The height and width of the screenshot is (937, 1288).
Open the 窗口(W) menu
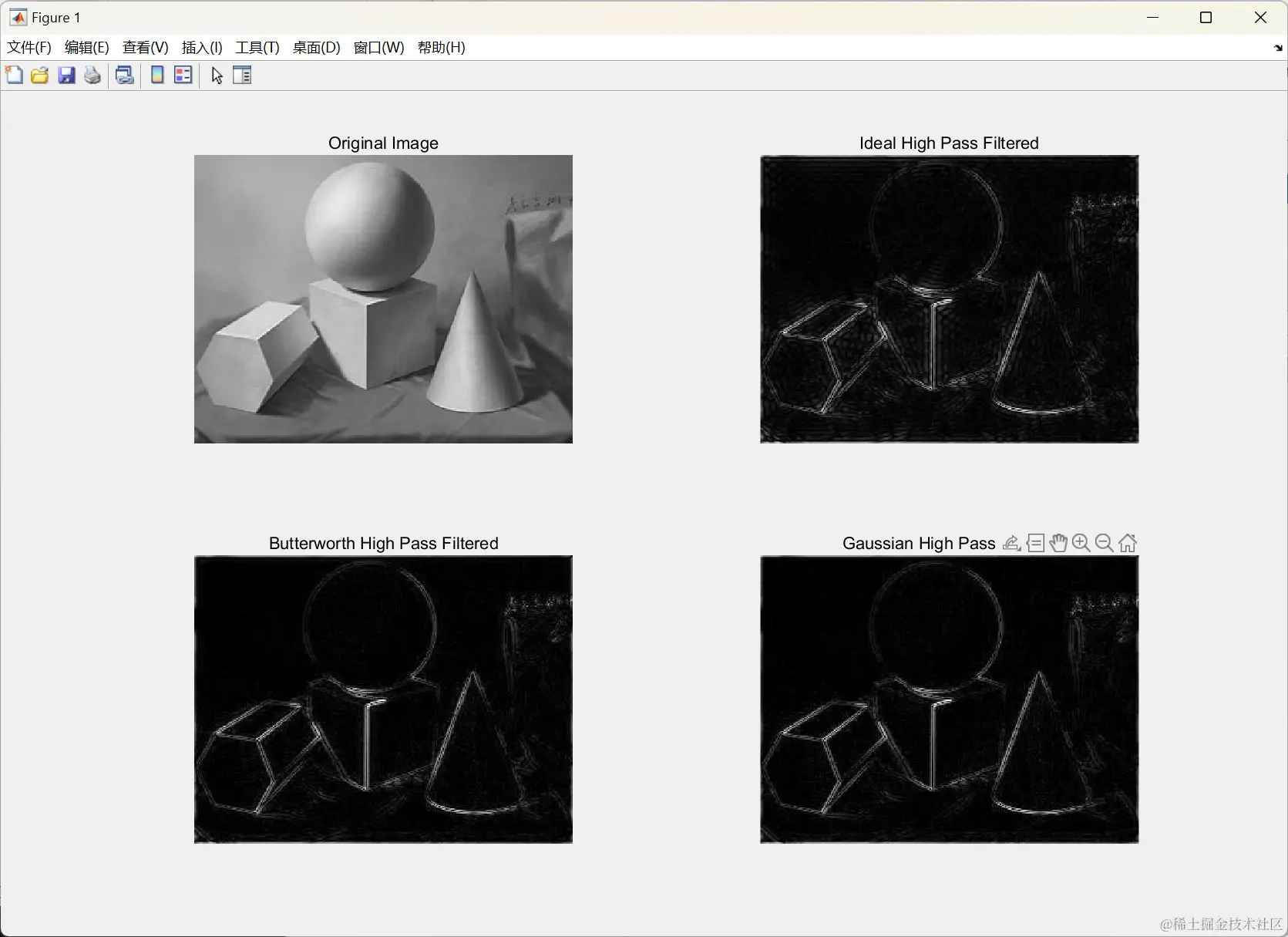pyautogui.click(x=379, y=48)
